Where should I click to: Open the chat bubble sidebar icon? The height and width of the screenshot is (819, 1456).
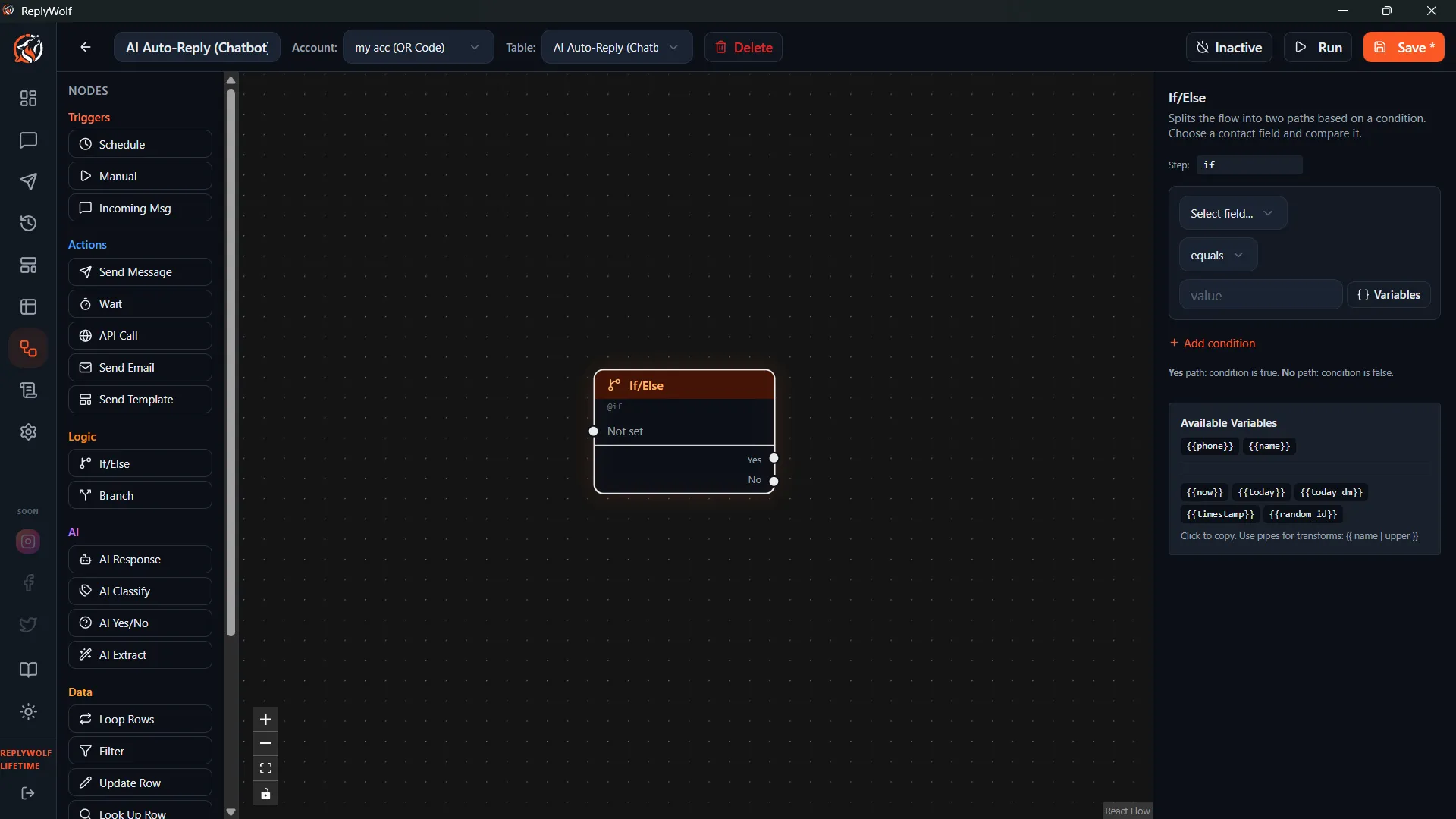[28, 140]
